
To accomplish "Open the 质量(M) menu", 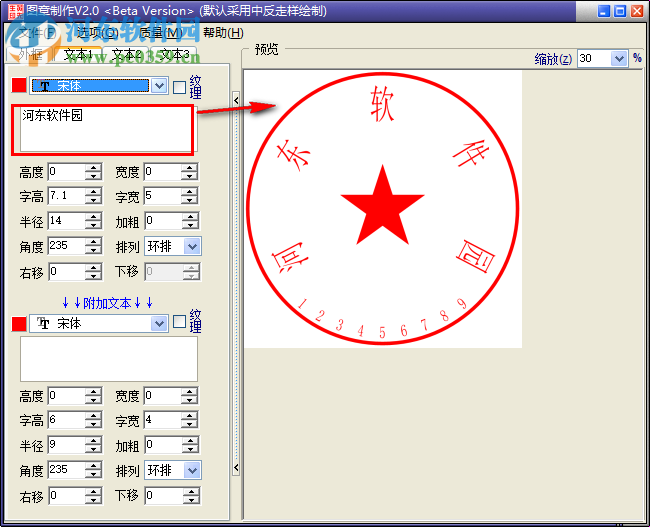I will click(x=161, y=33).
